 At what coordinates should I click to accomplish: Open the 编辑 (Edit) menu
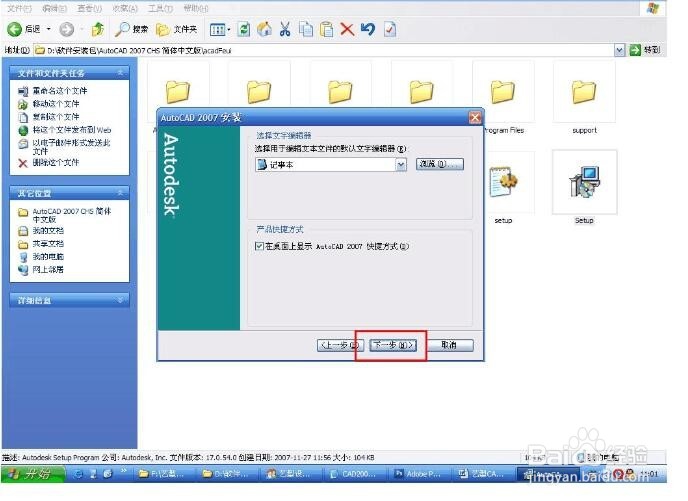coord(54,8)
